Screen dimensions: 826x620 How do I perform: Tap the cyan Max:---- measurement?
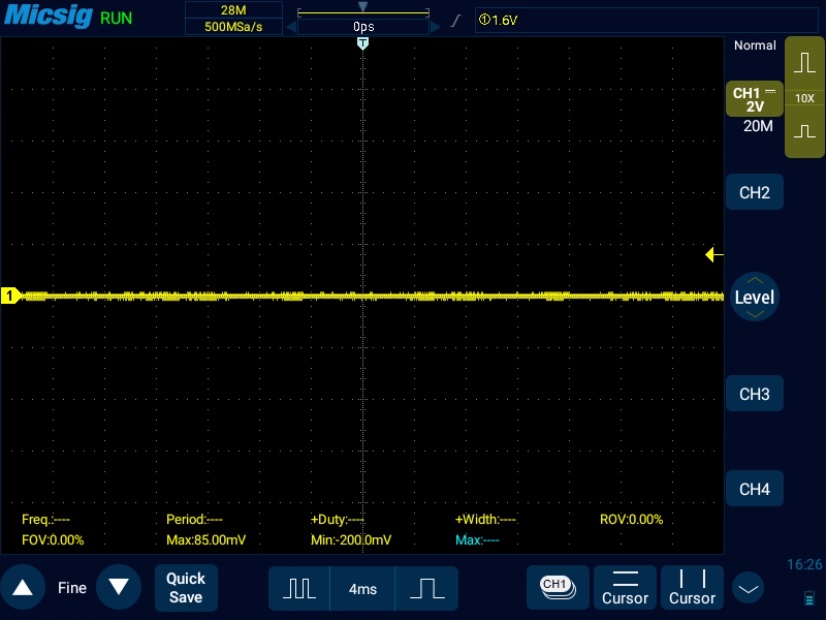[x=477, y=540]
